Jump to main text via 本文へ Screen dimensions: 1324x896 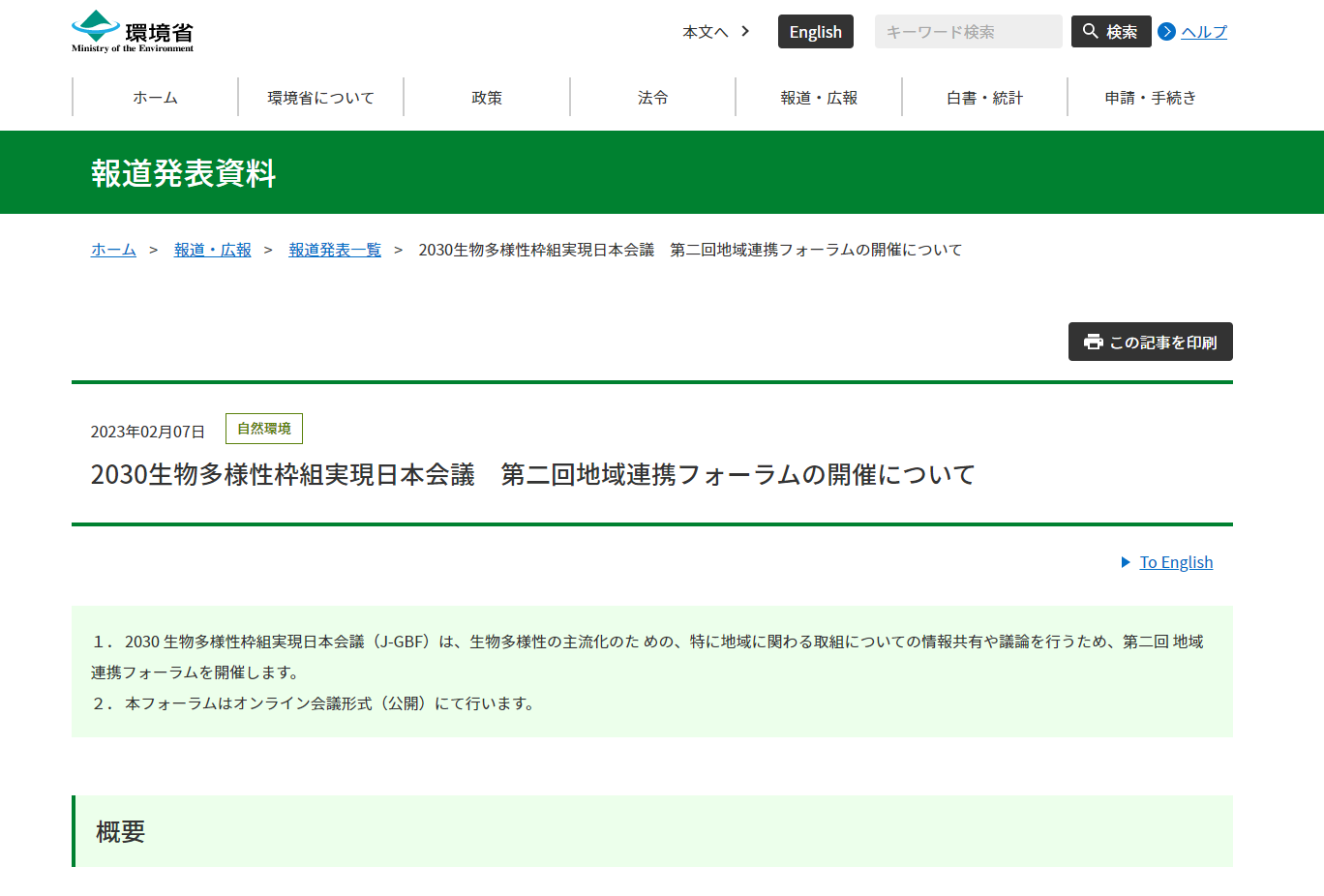(715, 32)
